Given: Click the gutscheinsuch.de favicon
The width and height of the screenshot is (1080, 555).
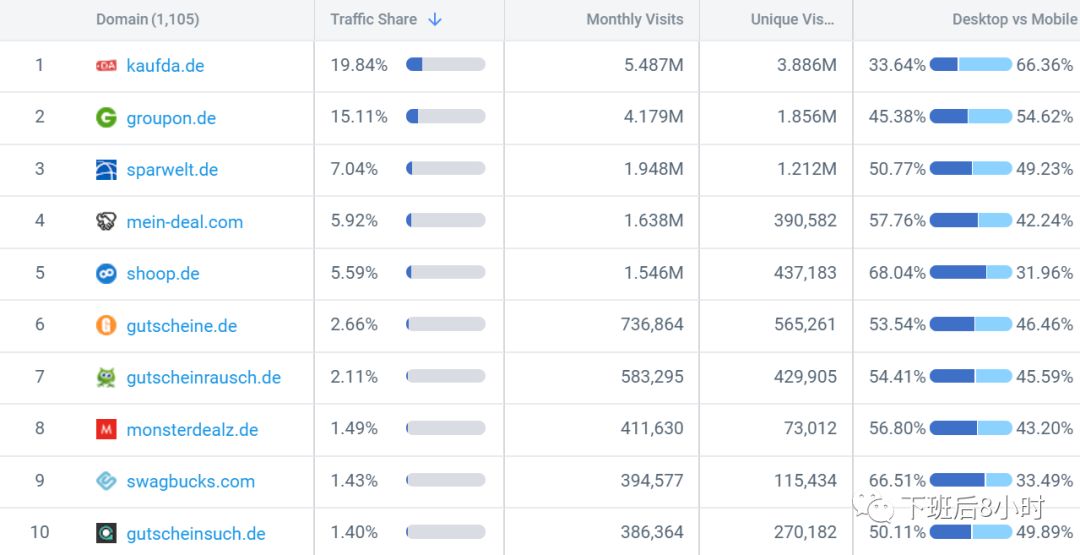Looking at the screenshot, I should (x=106, y=534).
